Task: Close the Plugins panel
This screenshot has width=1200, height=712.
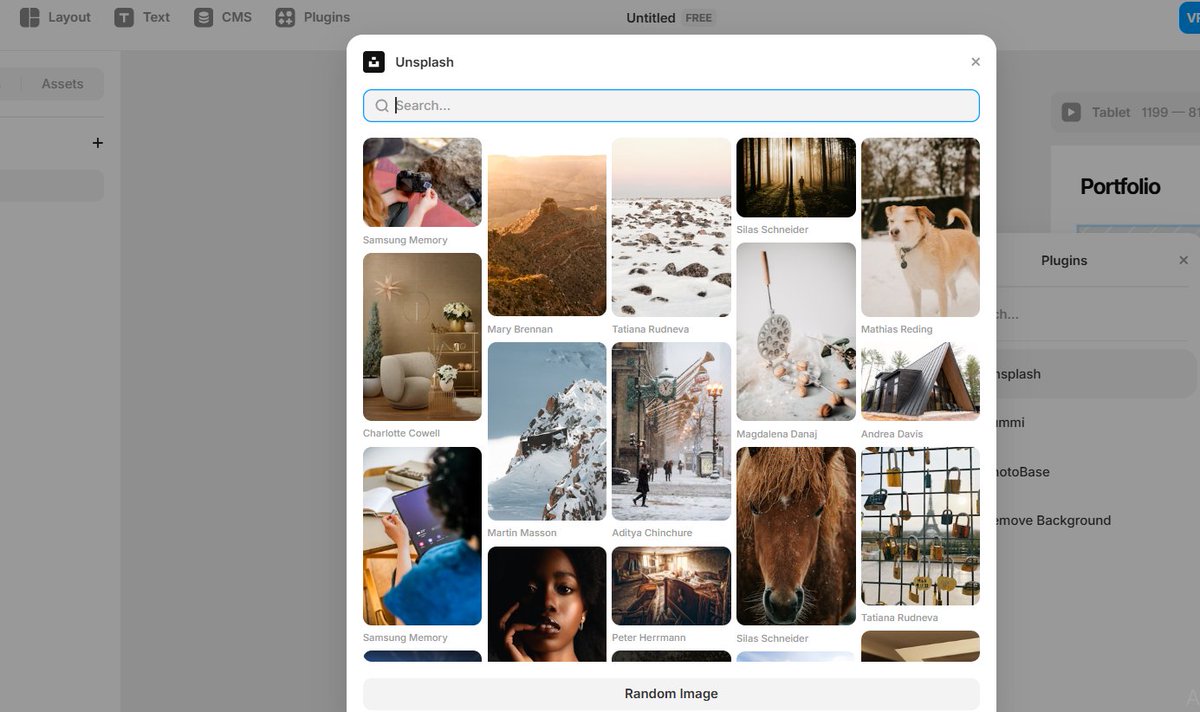Action: point(1184,260)
